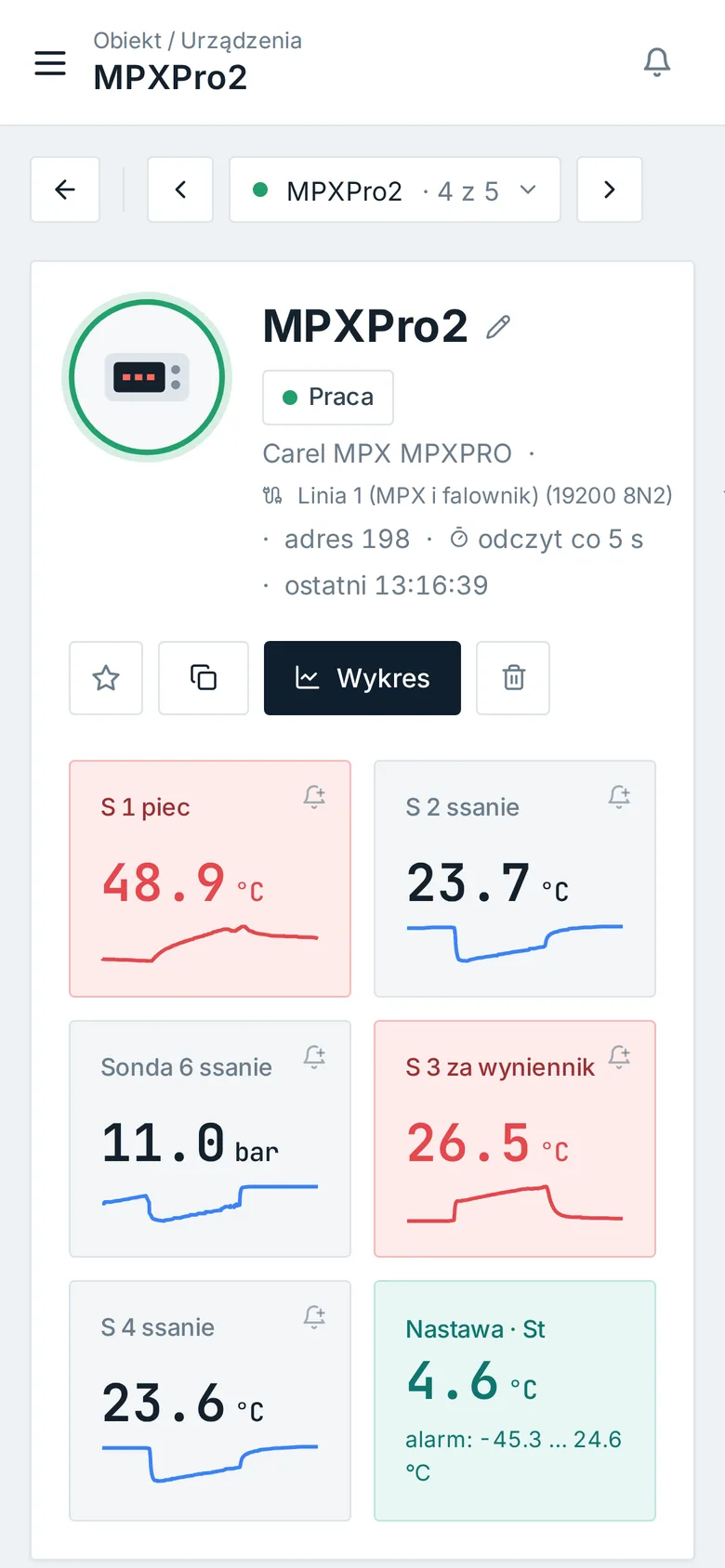725x1568 pixels.
Task: Click 'Carel MPX MPXPRO' model text
Action: click(x=387, y=453)
